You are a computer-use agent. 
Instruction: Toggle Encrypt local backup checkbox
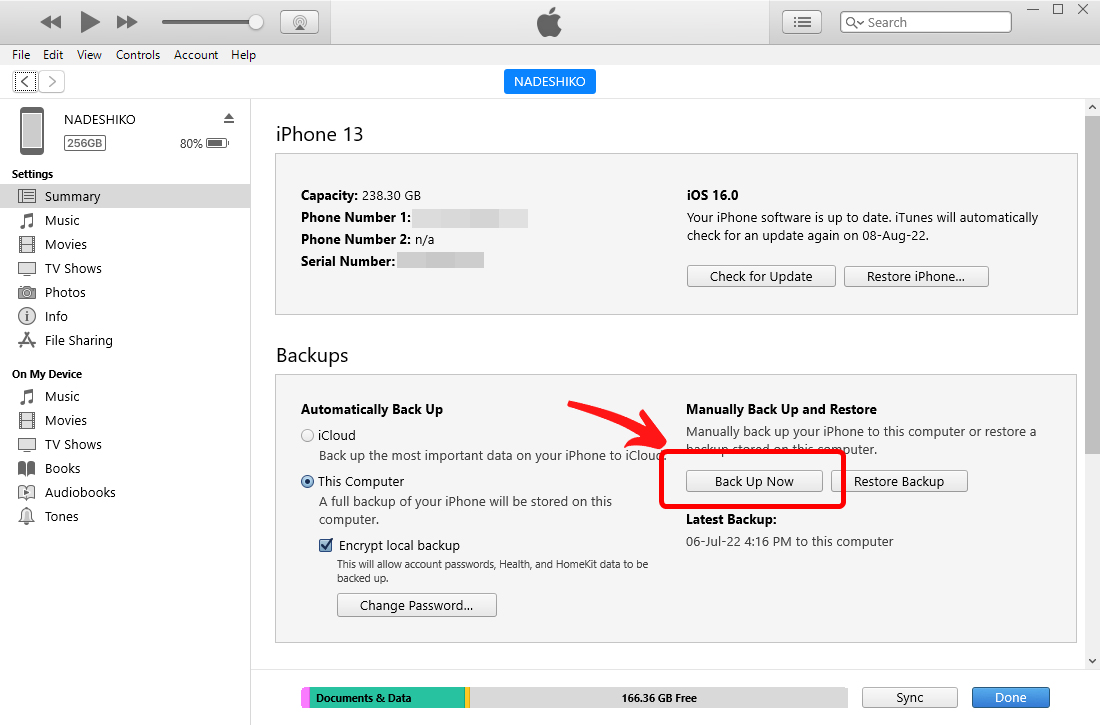326,545
